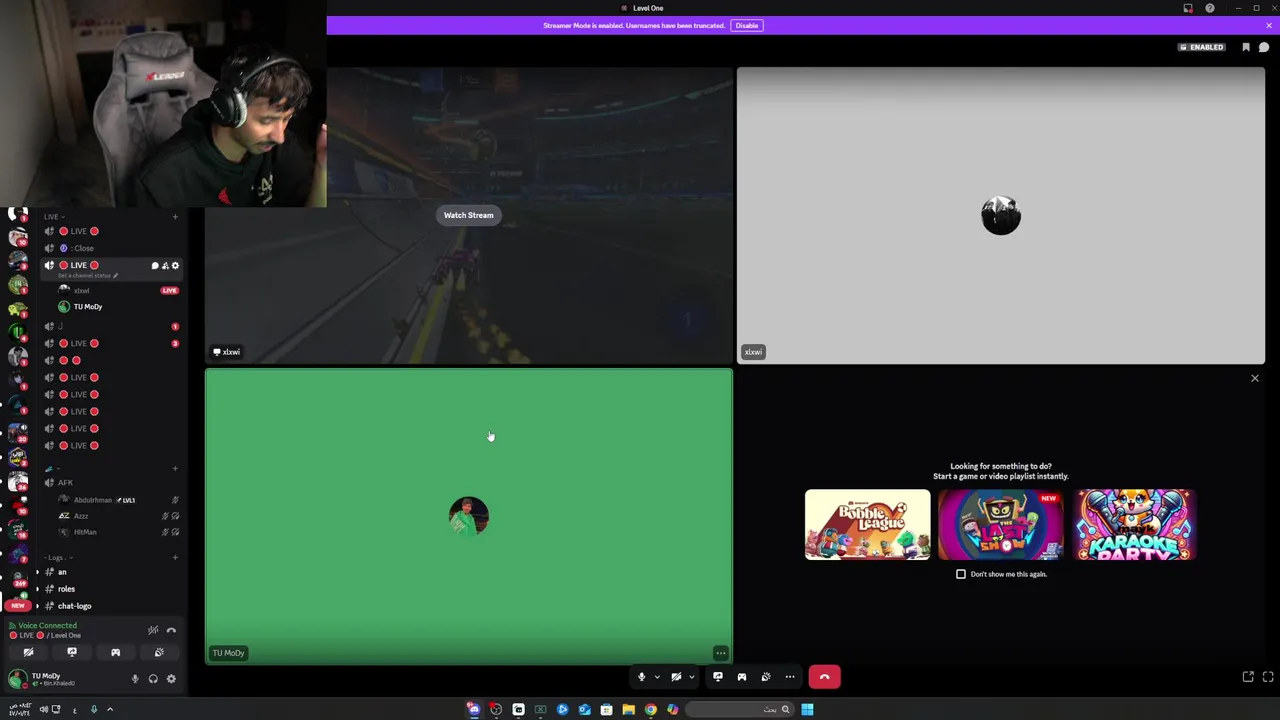Select xlxwl avatar in the gray tile

click(x=1001, y=215)
